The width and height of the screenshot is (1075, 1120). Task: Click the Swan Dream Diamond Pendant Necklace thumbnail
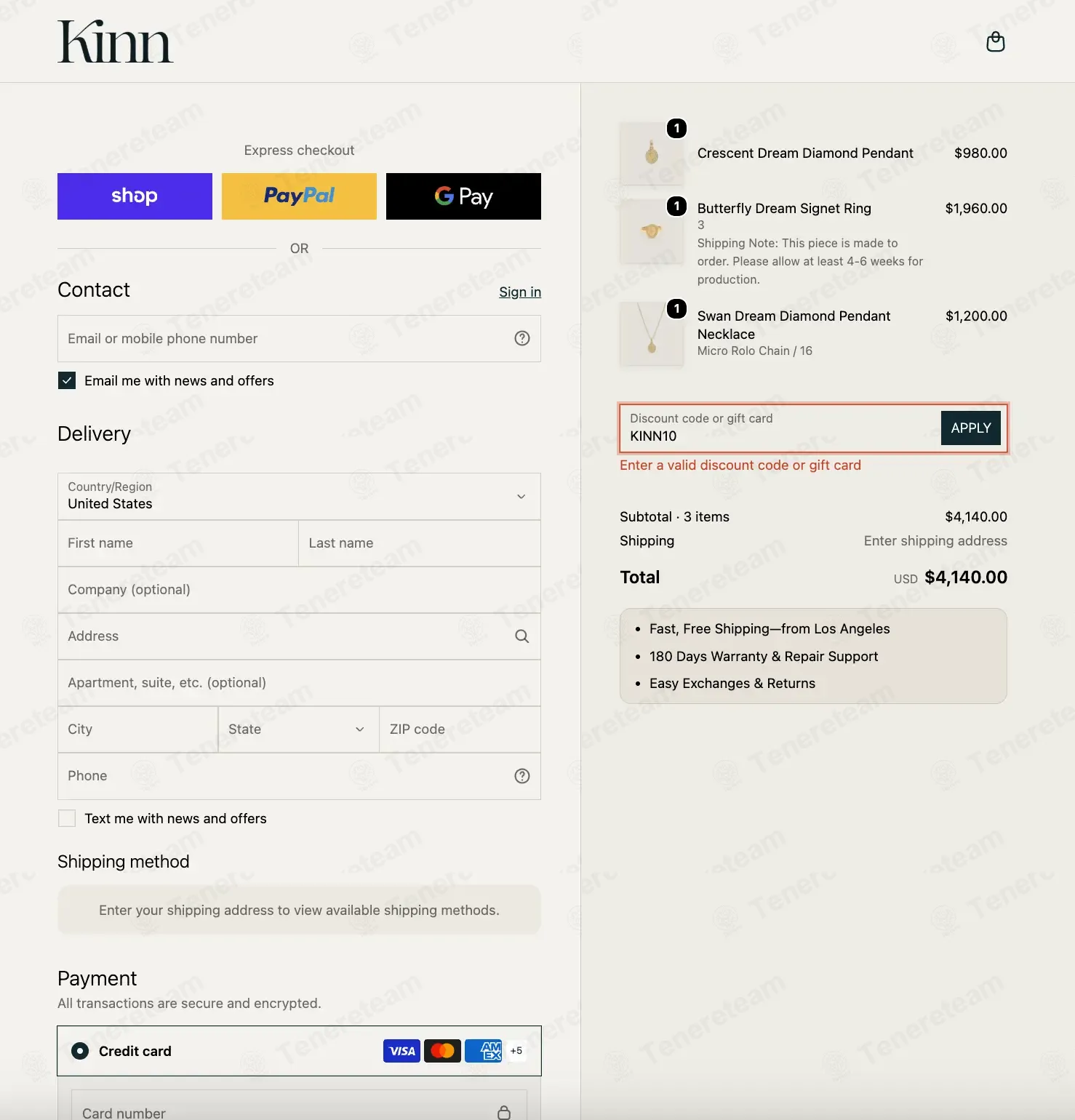coord(652,334)
